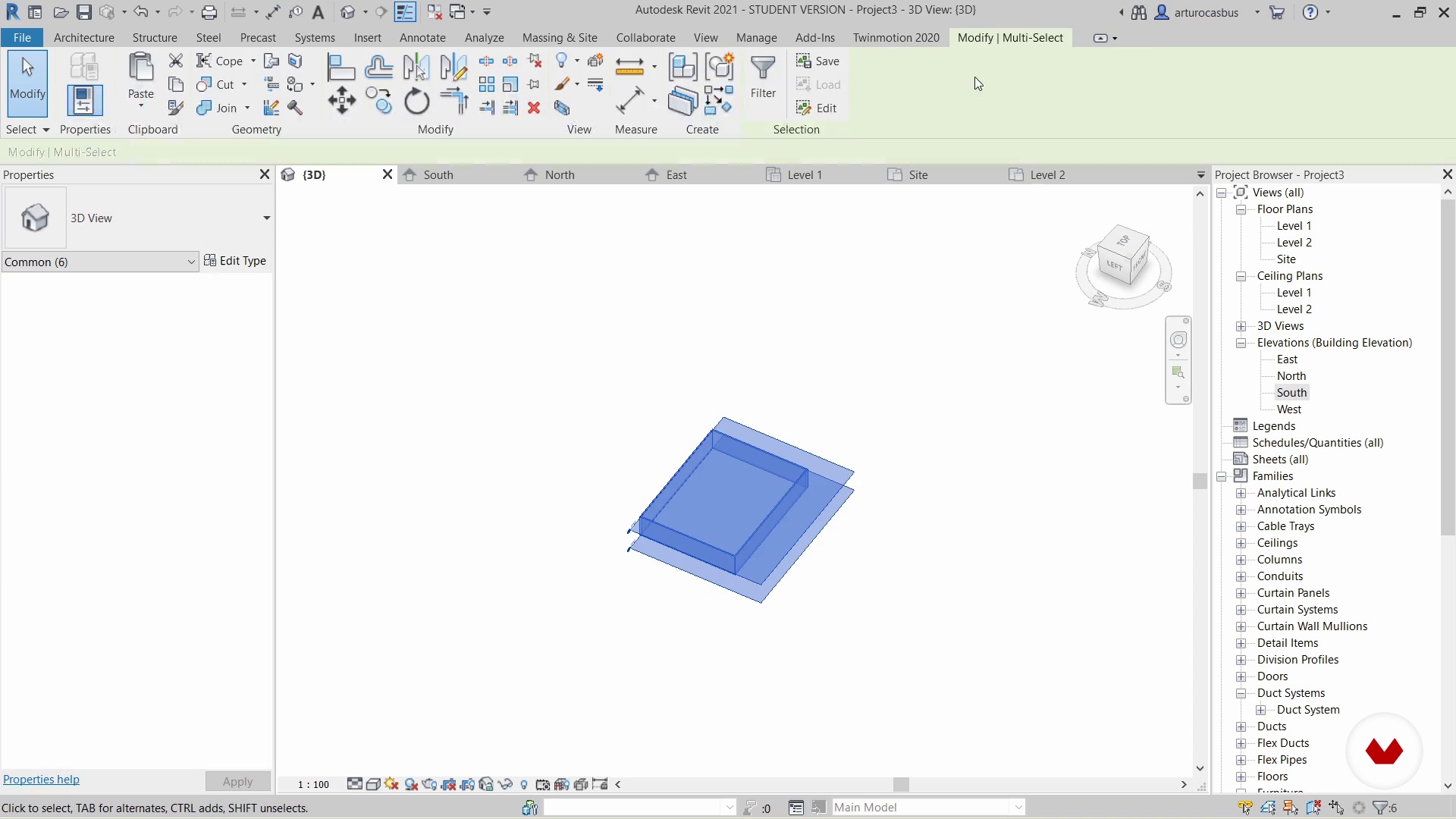Choose the Offset tool
Viewport: 1456px width, 819px height.
[378, 68]
